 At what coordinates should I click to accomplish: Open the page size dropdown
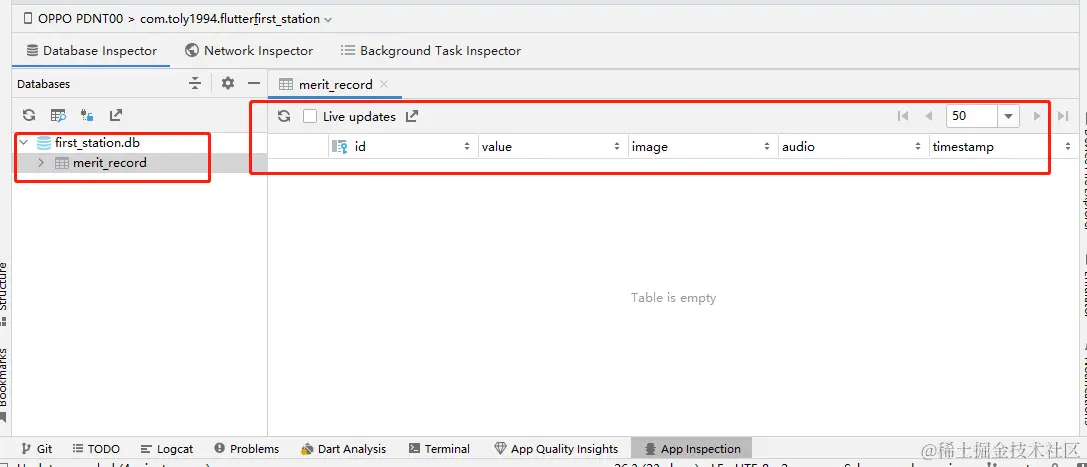click(1008, 116)
